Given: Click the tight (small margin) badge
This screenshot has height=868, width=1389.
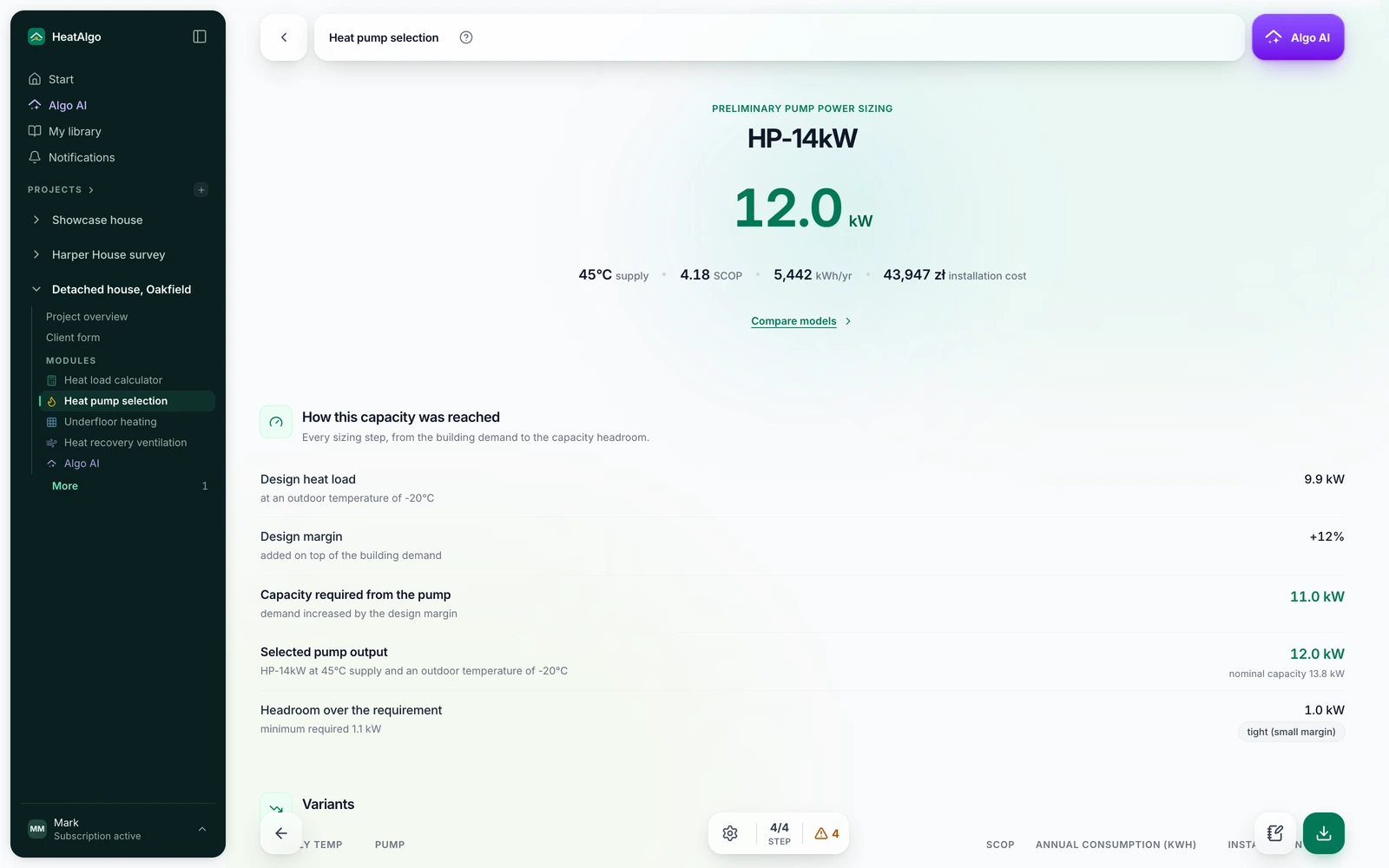Looking at the screenshot, I should click(1291, 732).
